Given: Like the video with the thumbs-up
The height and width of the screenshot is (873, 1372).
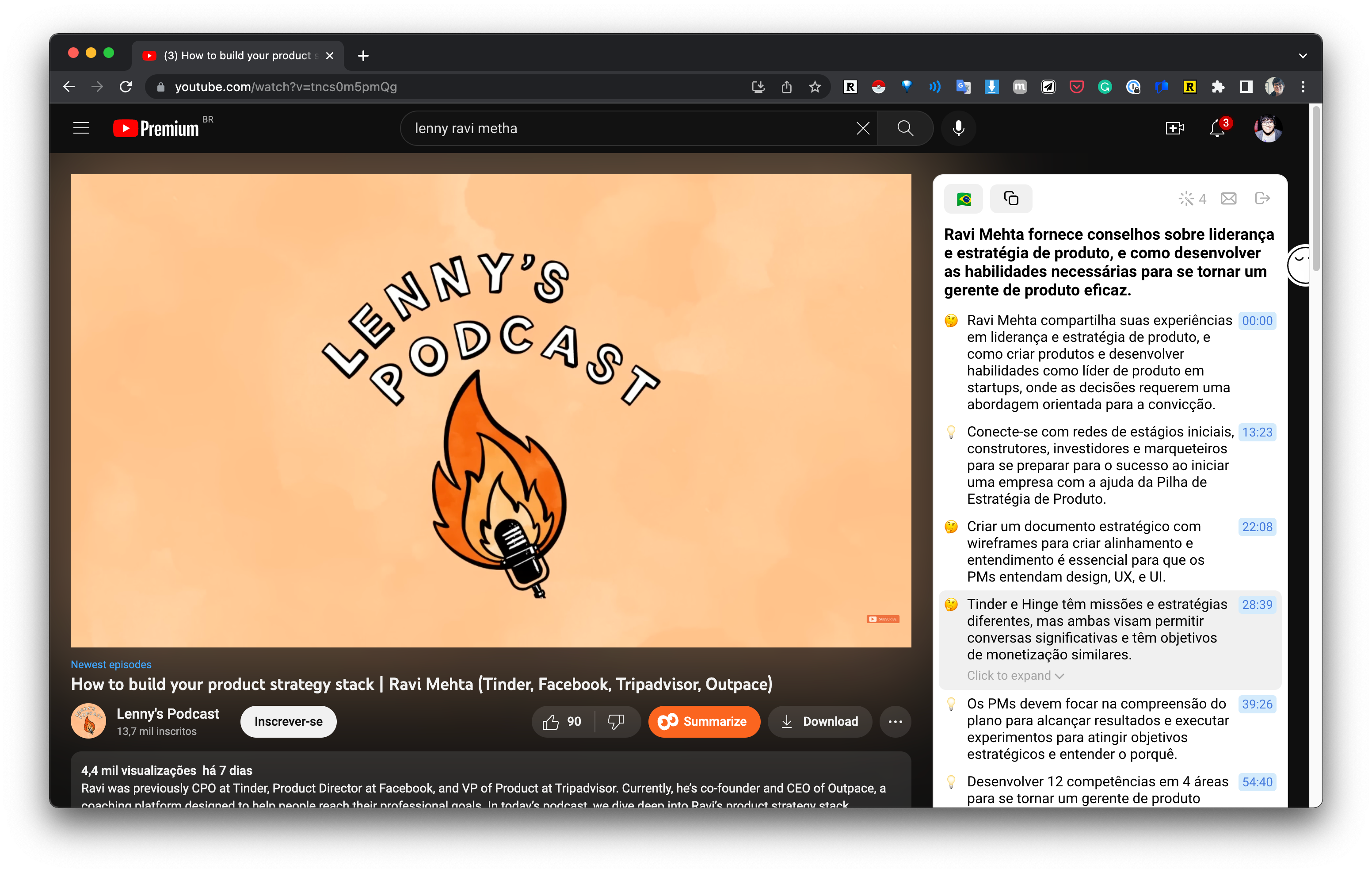Looking at the screenshot, I should coord(550,721).
